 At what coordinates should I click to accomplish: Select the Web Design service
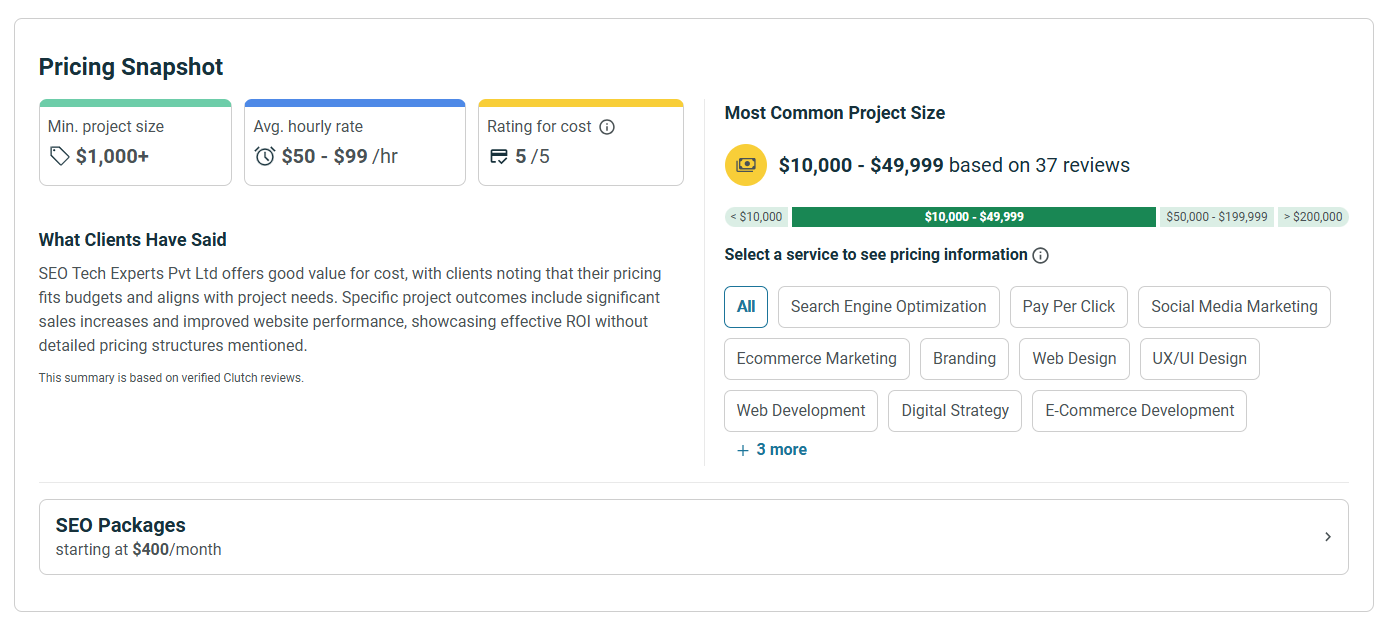click(x=1074, y=359)
